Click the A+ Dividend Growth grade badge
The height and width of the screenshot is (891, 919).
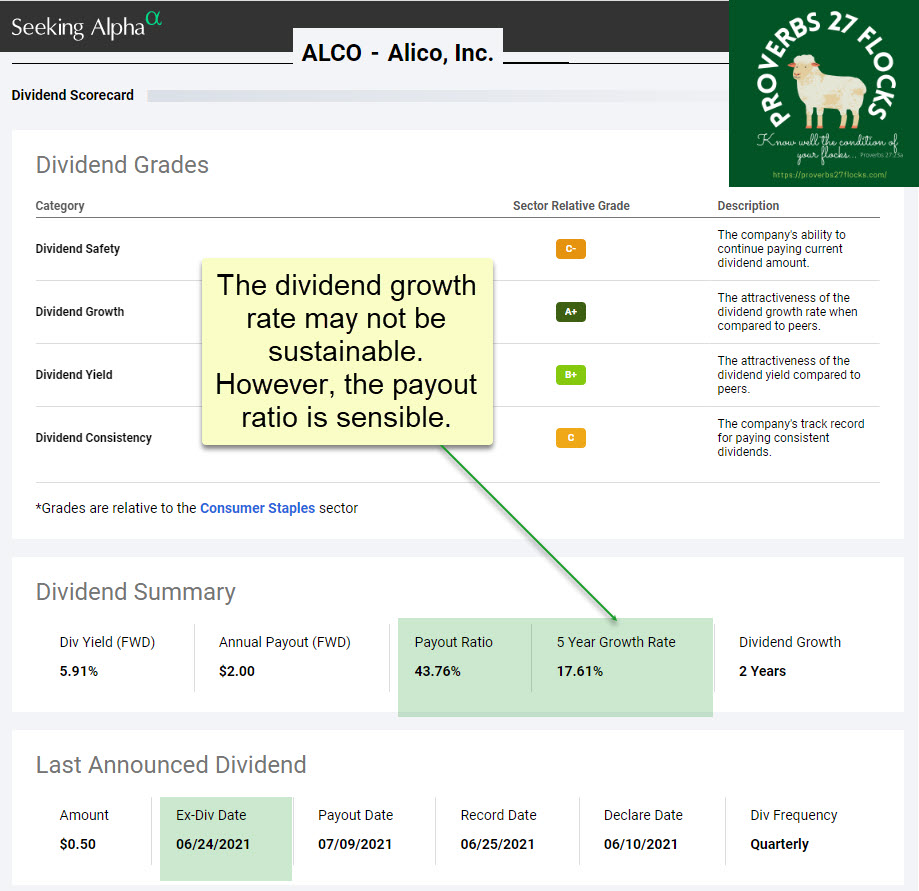coord(570,312)
